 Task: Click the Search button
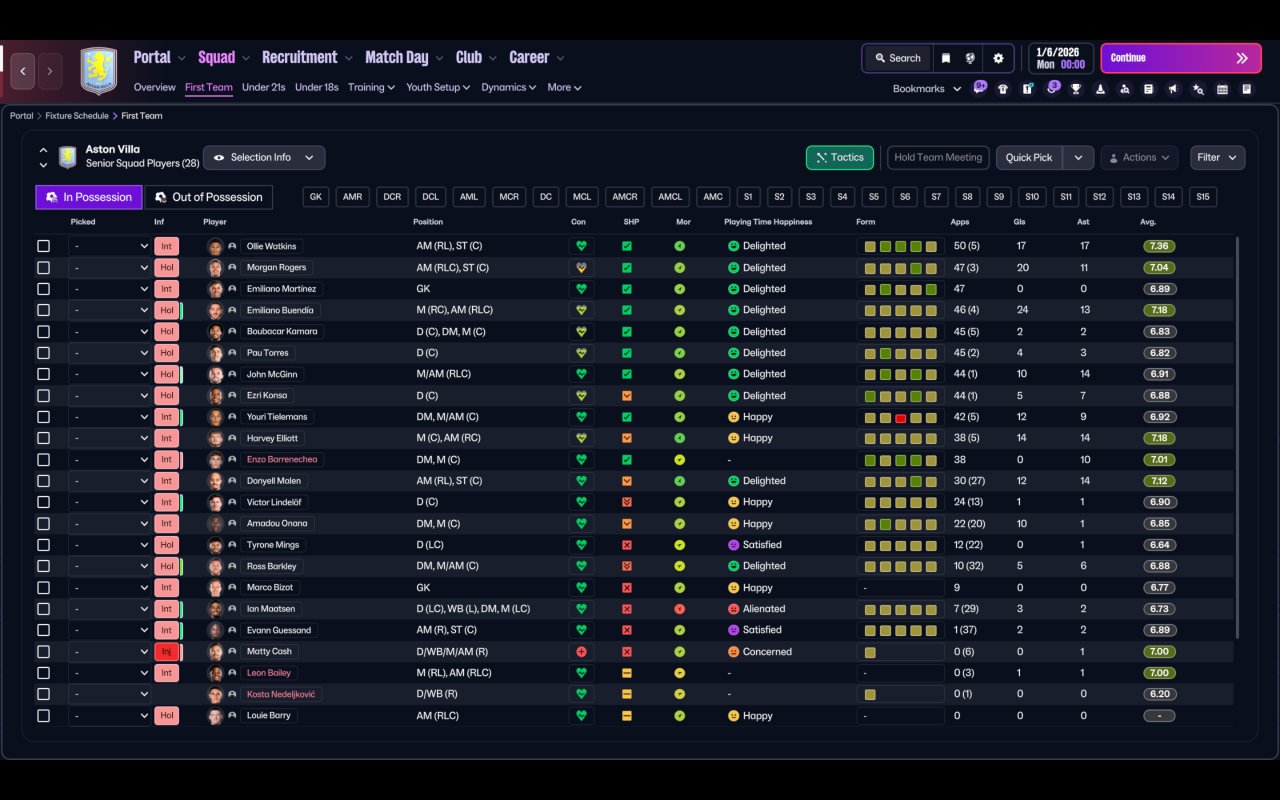[x=897, y=58]
